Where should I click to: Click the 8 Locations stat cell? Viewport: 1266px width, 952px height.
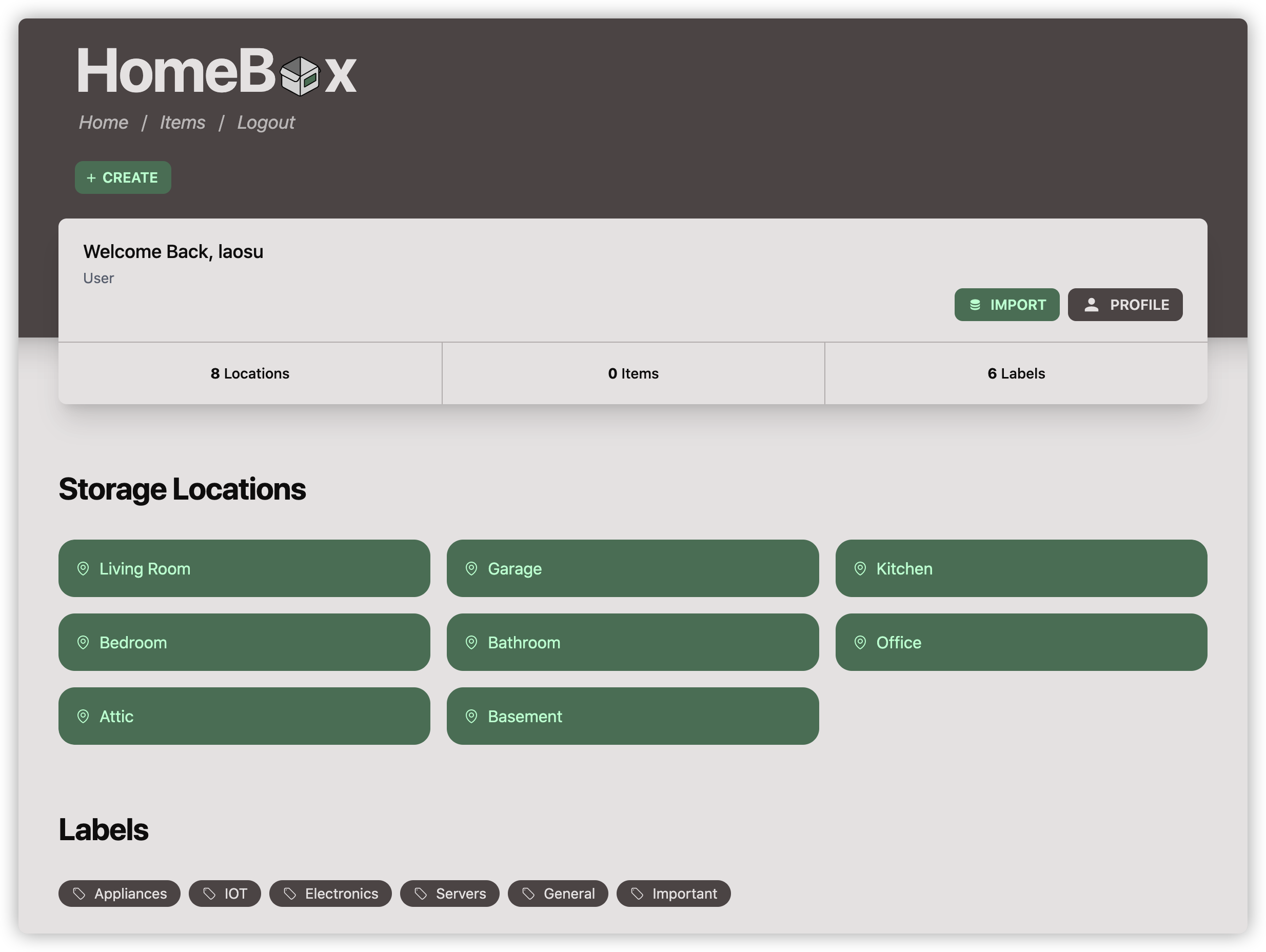point(250,374)
